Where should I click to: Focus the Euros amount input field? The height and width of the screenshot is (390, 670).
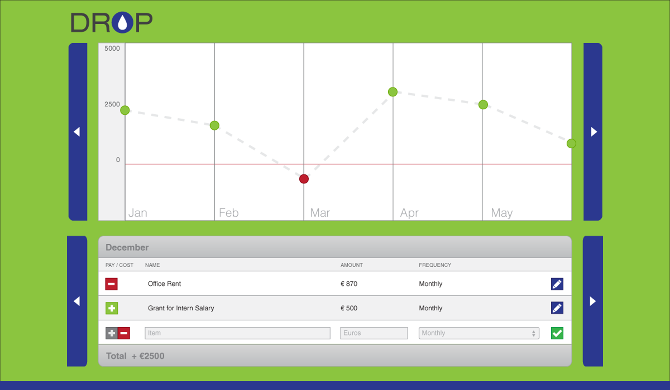coord(374,333)
